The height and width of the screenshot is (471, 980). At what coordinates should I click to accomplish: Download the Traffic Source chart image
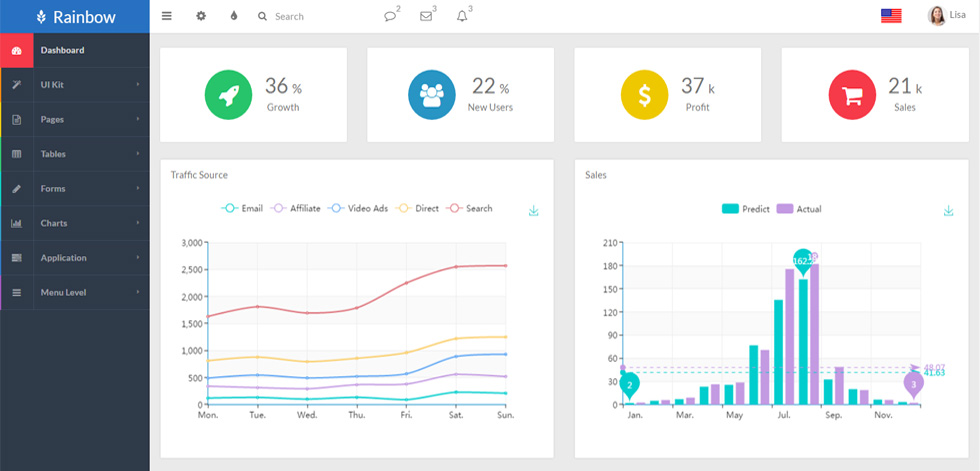pos(534,211)
